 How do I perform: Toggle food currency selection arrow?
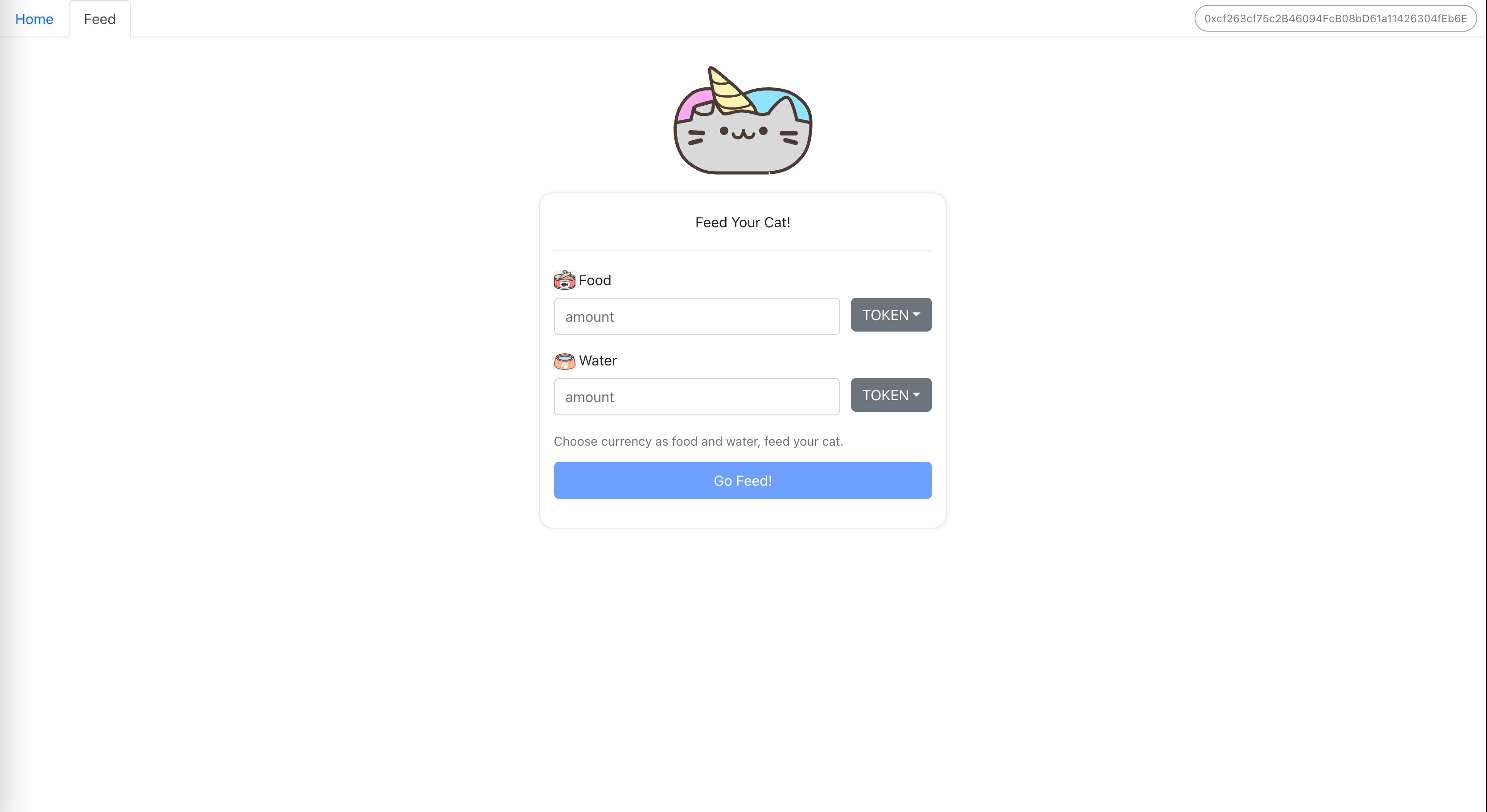(x=915, y=315)
